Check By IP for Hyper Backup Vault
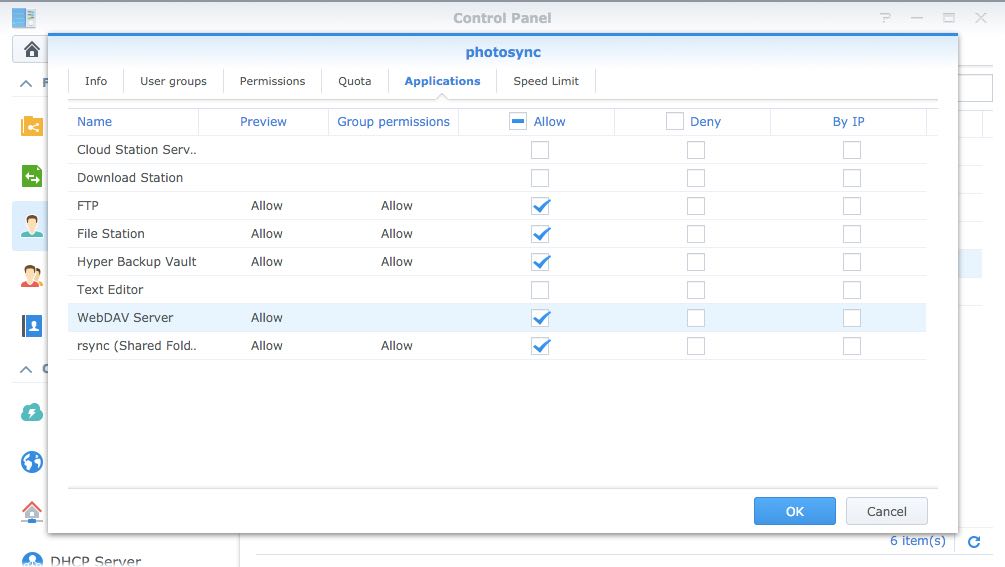This screenshot has width=1005, height=567. (x=851, y=262)
